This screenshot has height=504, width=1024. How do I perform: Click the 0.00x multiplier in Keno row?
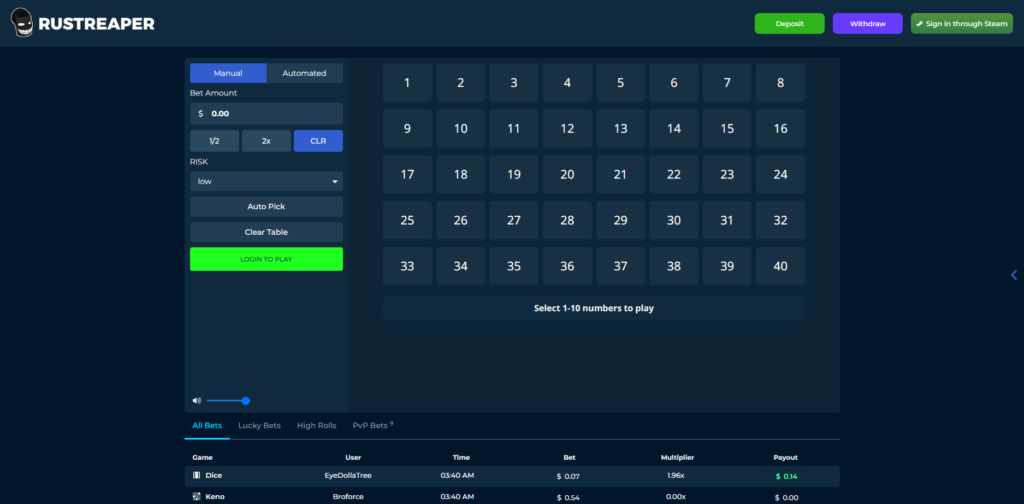[x=675, y=497]
